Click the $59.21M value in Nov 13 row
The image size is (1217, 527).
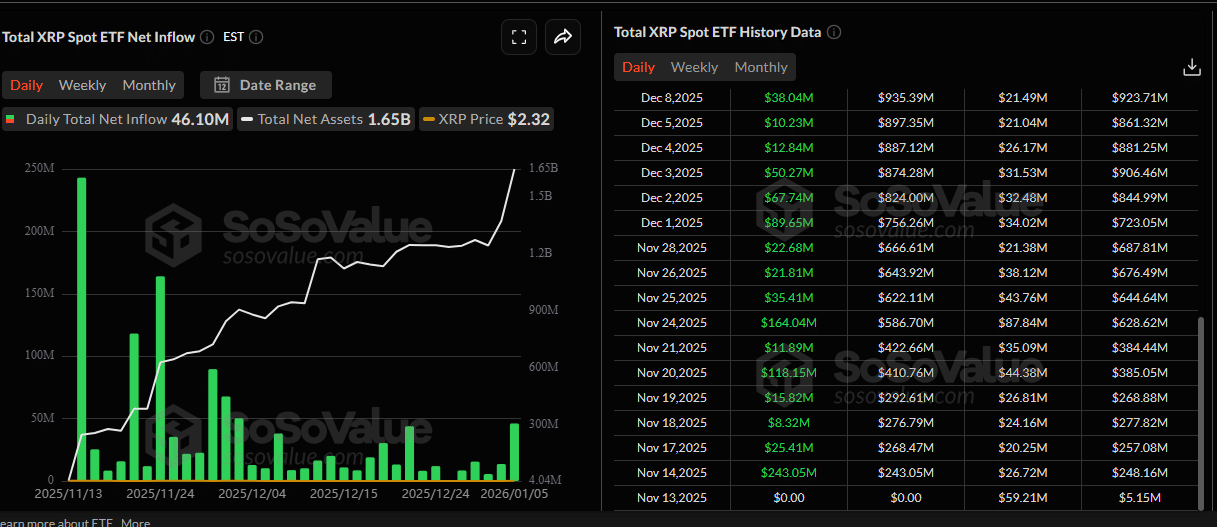click(x=1022, y=498)
